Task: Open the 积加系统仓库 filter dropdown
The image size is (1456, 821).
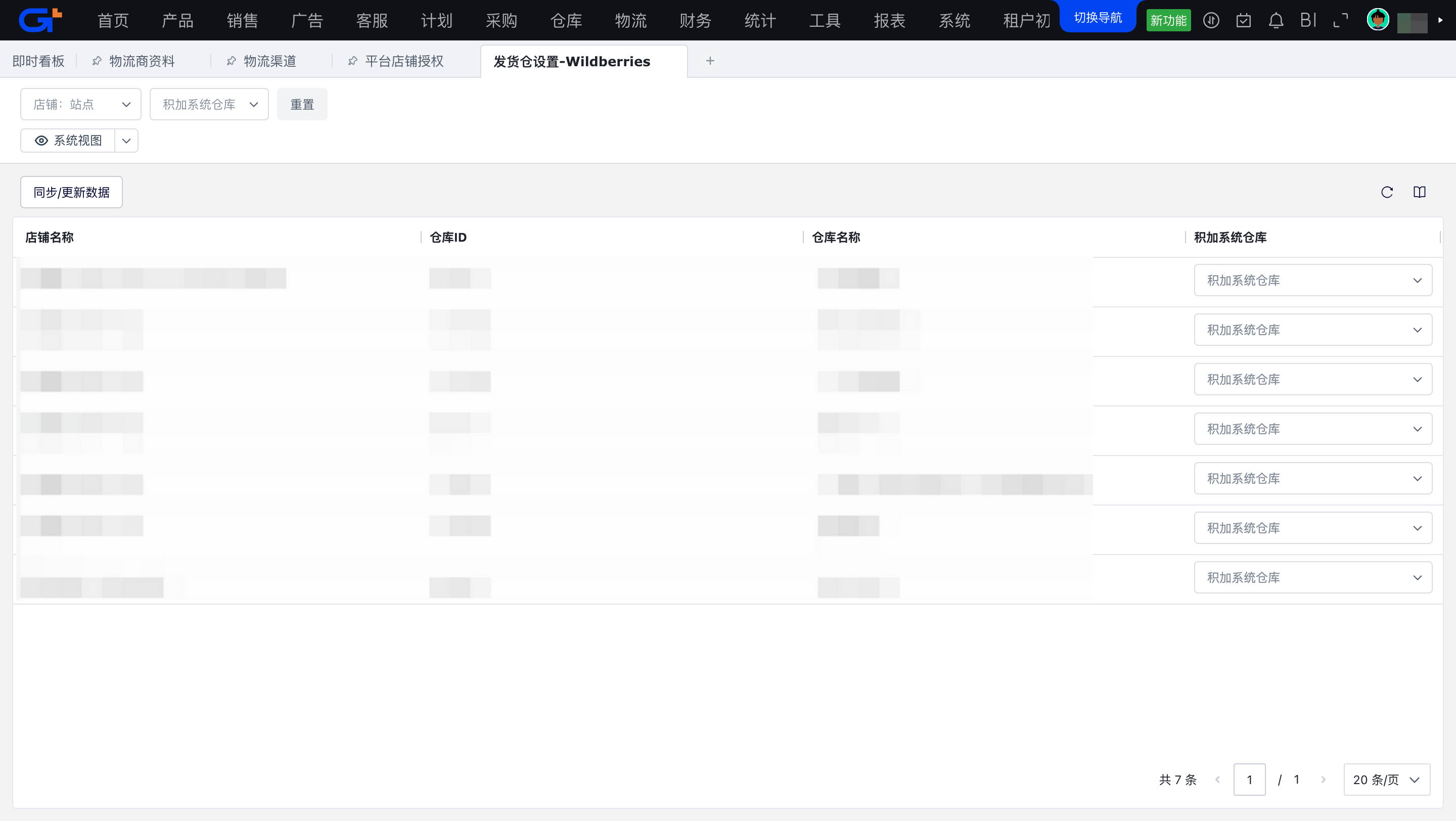Action: pyautogui.click(x=209, y=105)
